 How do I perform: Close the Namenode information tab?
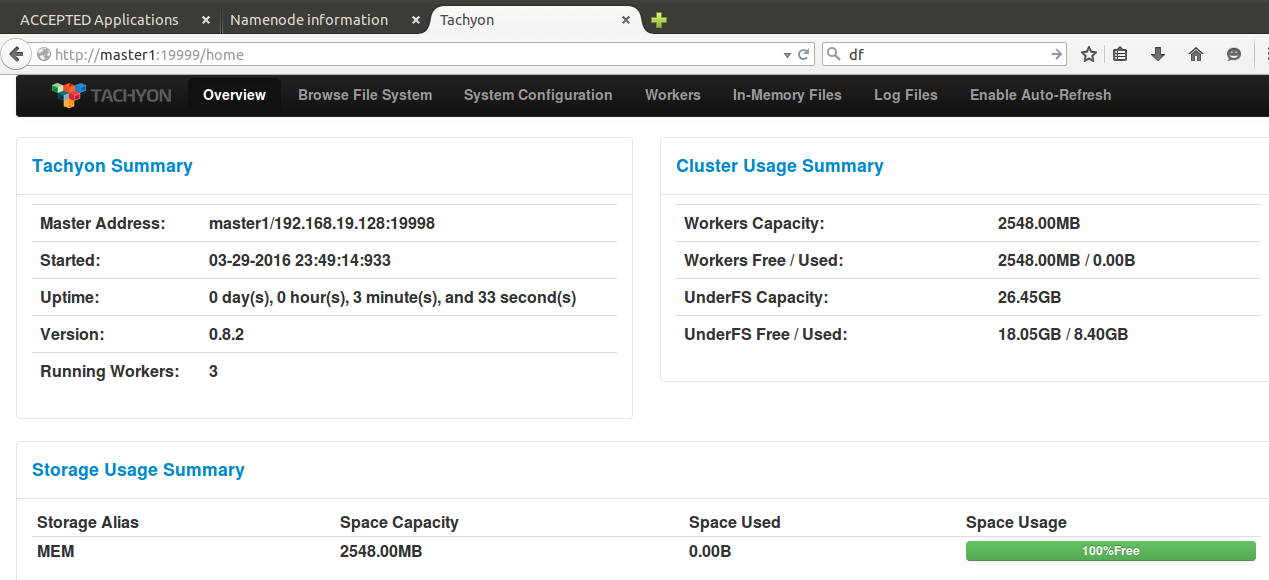414,20
